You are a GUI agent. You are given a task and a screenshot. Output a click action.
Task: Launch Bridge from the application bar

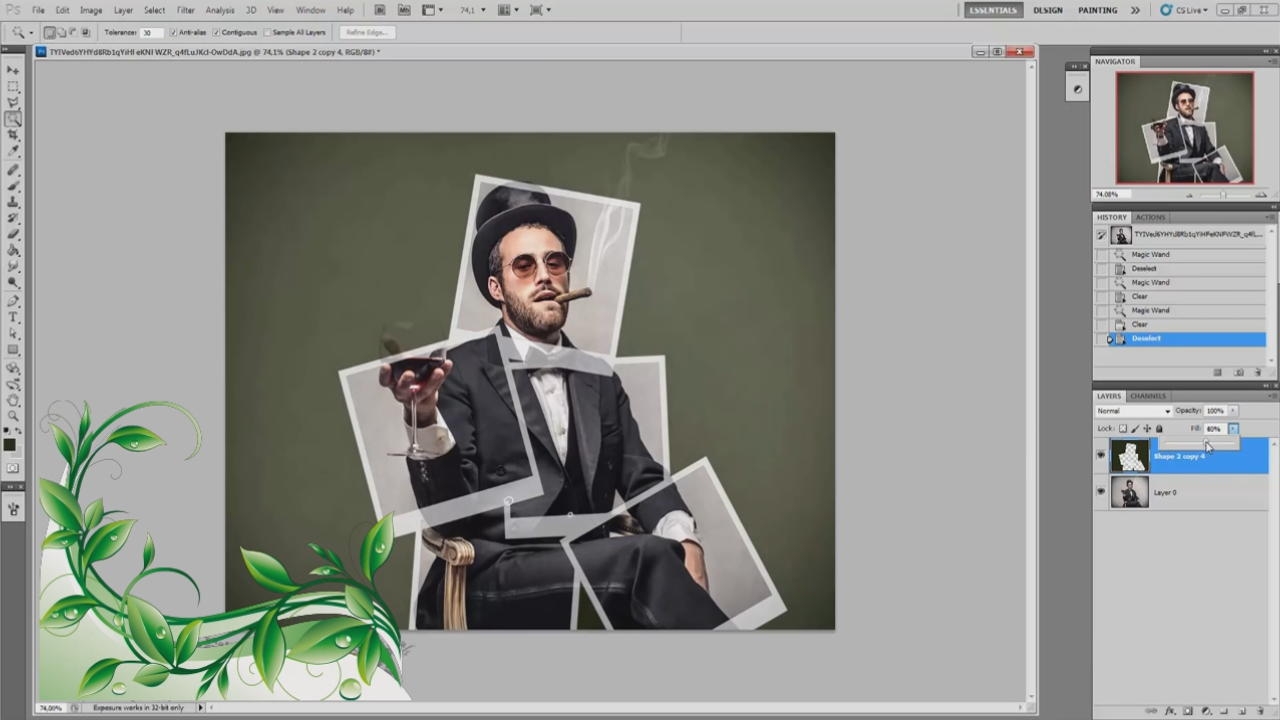pos(380,10)
